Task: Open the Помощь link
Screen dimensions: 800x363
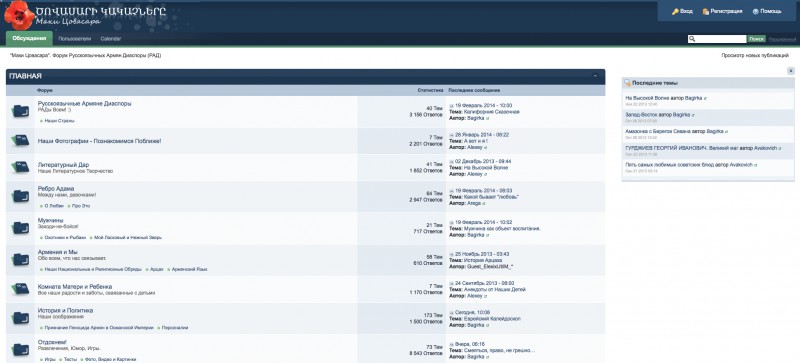Action: [771, 11]
